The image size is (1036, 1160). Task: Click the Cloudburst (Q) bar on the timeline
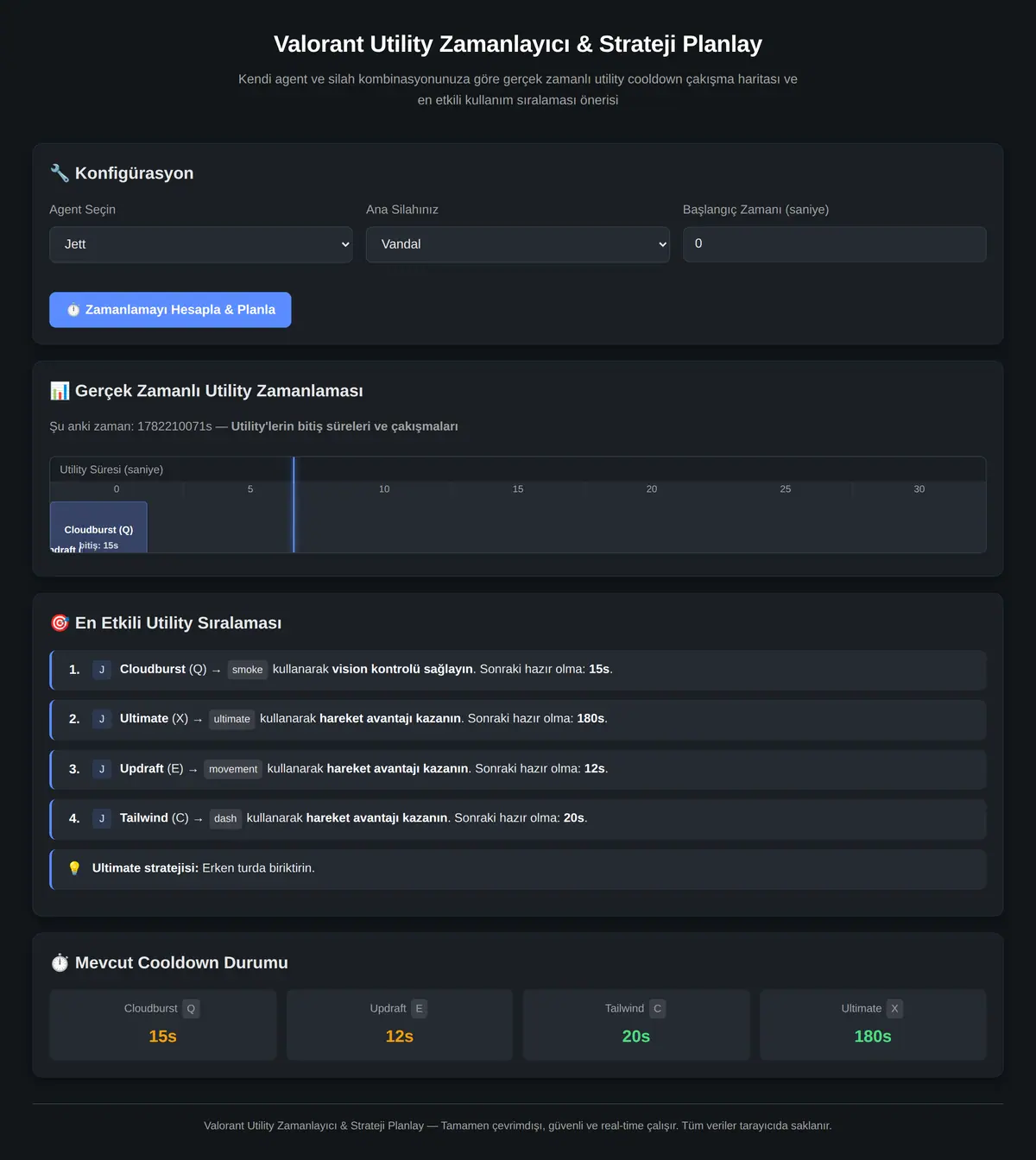click(x=98, y=527)
